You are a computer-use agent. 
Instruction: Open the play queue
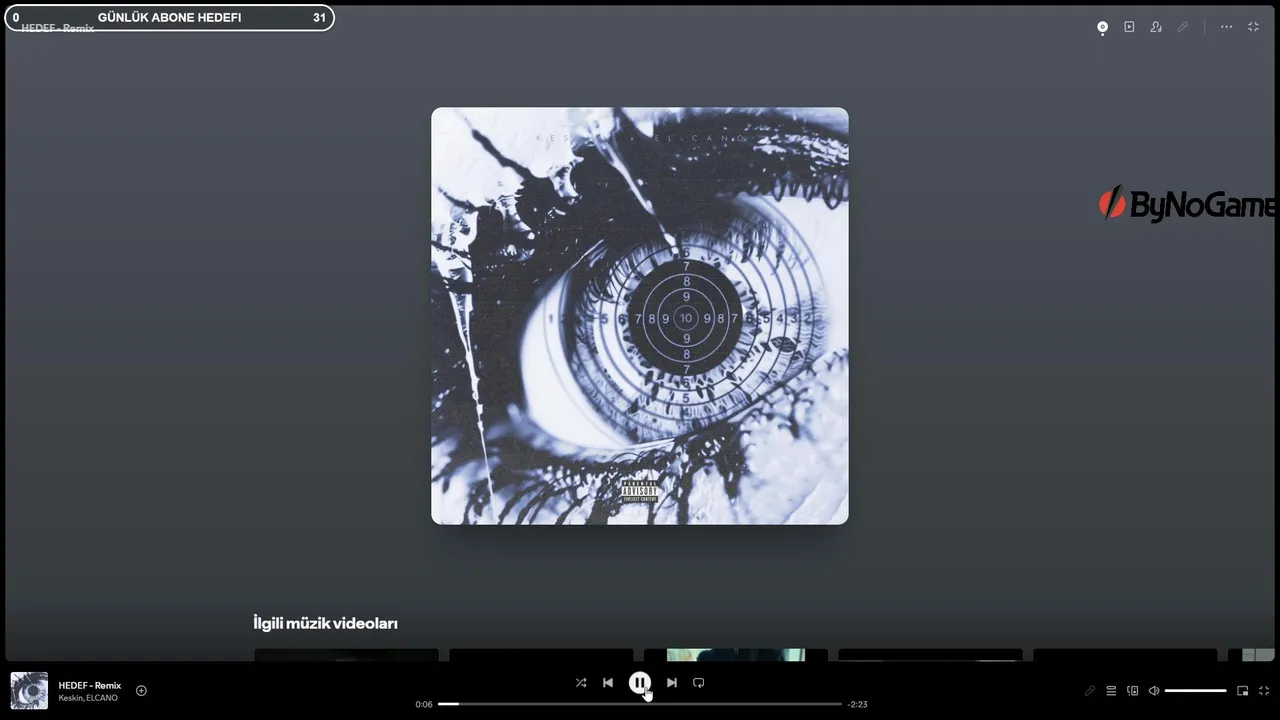[1111, 691]
